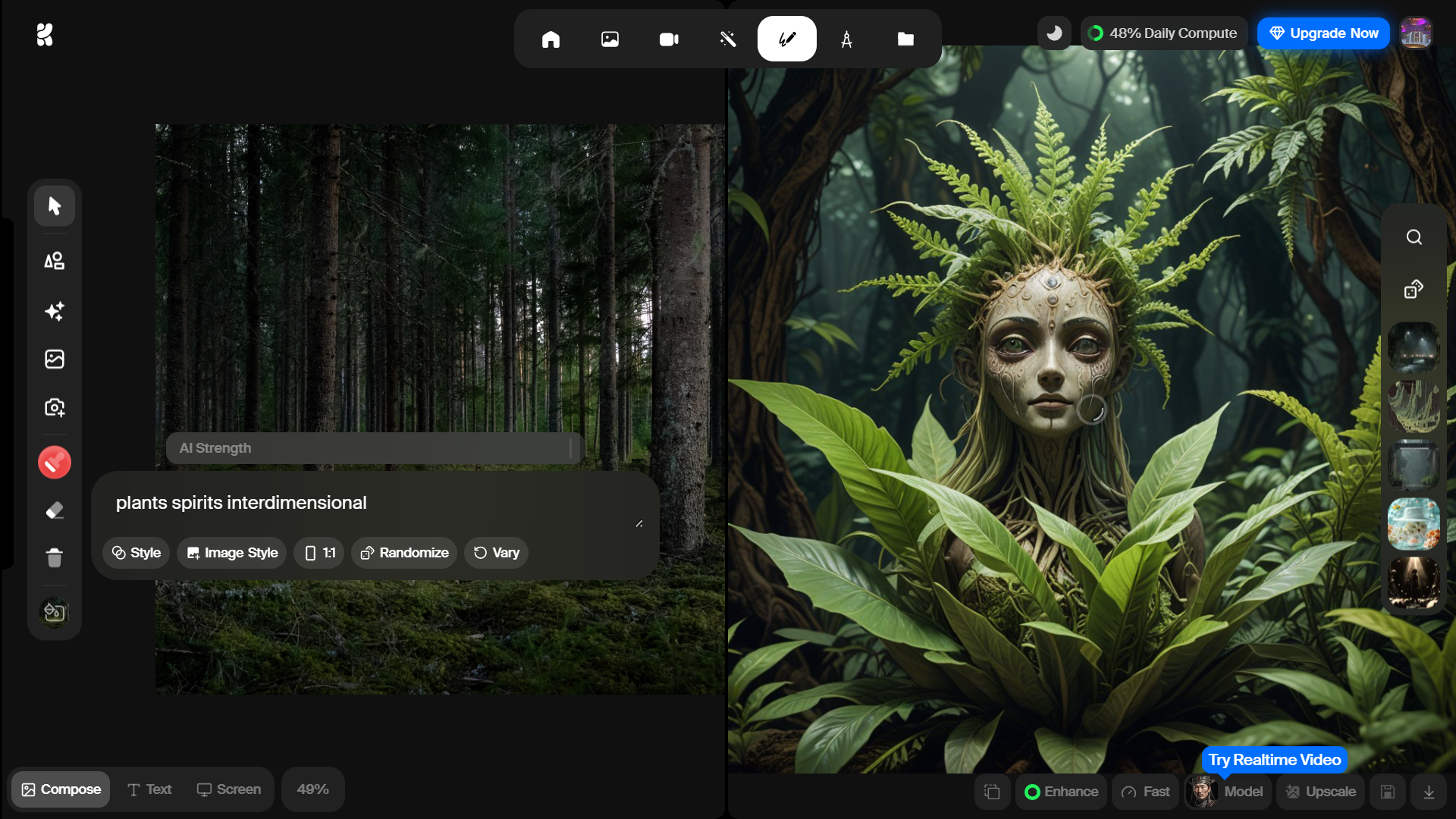1456x819 pixels.
Task: Click the AI Strength slider
Action: pyautogui.click(x=375, y=448)
